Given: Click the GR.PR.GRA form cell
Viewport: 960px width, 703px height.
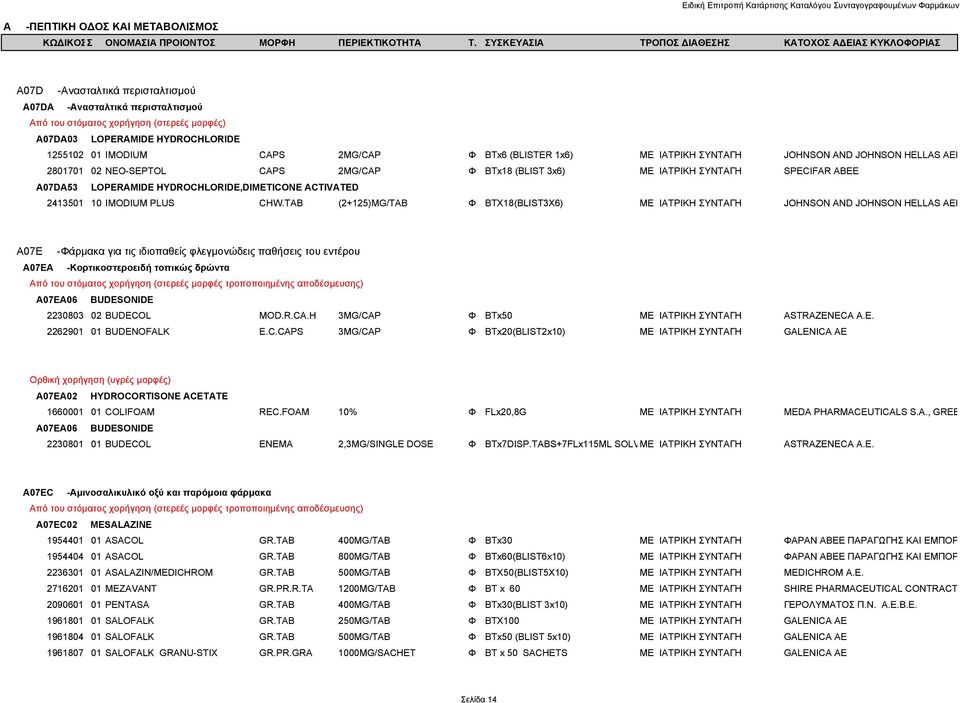Looking at the screenshot, I should pyautogui.click(x=285, y=653).
